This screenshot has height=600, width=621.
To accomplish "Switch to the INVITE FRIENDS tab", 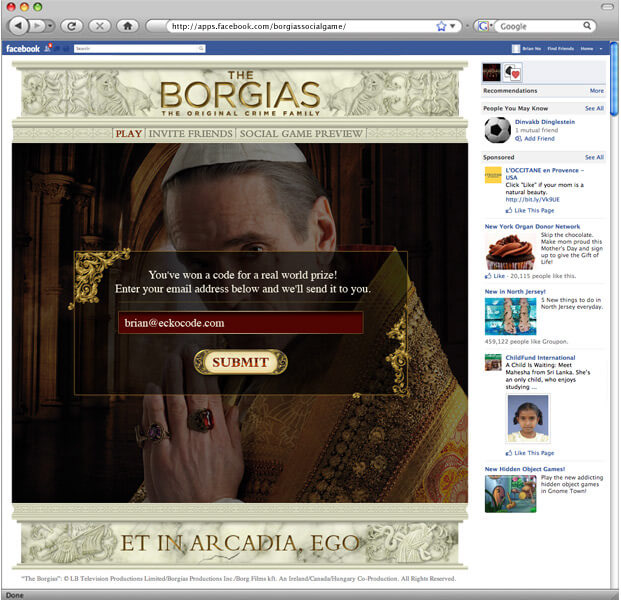I will click(190, 133).
